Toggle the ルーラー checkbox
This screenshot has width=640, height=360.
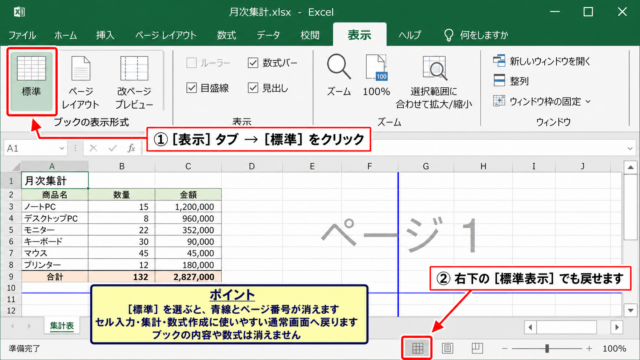click(191, 63)
